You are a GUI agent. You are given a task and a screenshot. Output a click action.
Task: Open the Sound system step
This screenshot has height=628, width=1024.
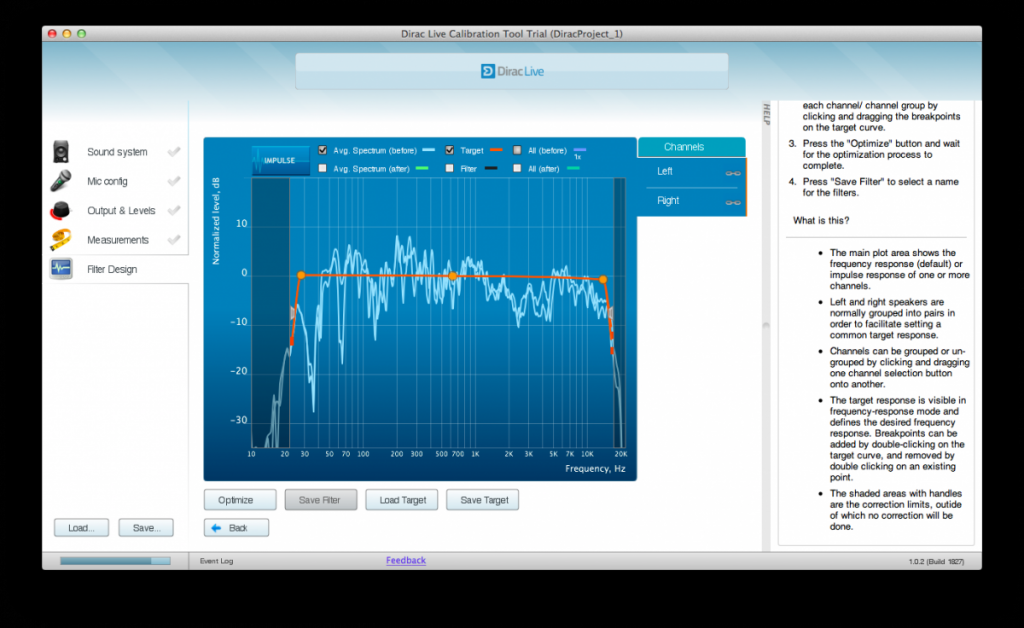118,151
